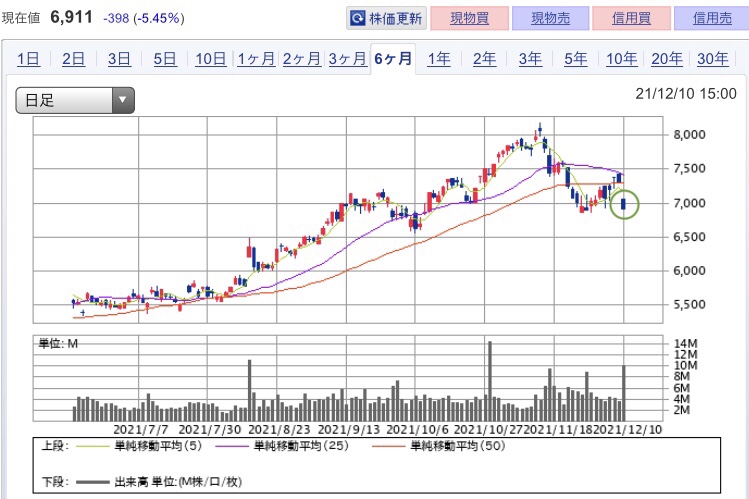749x499 pixels.
Task: Switch to the 2年 chart tab
Action: point(484,59)
